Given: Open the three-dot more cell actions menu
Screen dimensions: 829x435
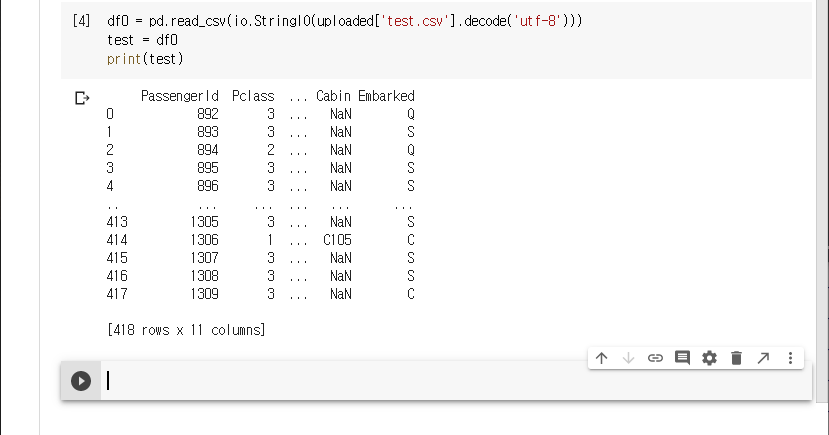Looking at the screenshot, I should [790, 358].
